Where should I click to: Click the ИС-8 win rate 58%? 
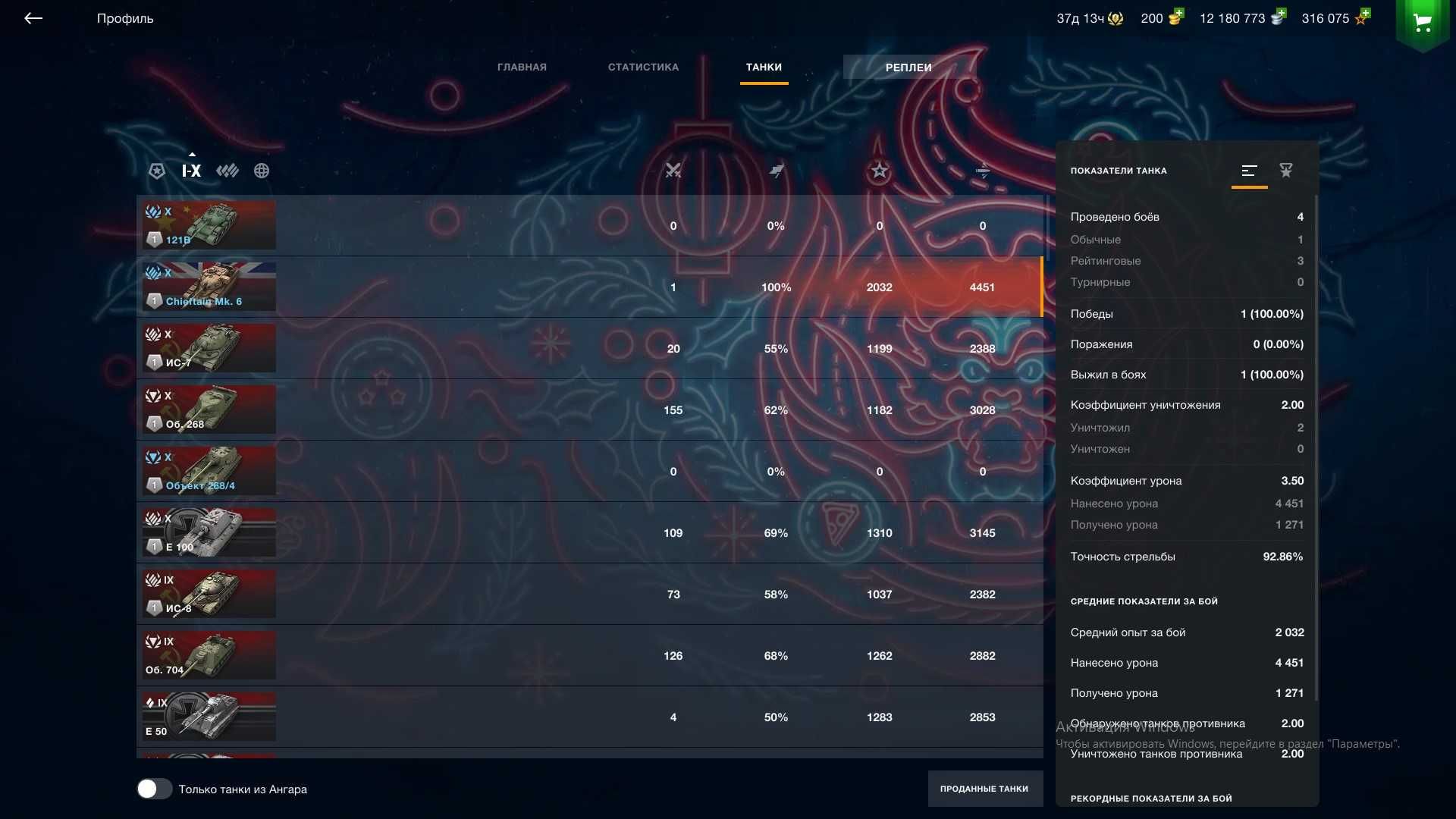[776, 595]
